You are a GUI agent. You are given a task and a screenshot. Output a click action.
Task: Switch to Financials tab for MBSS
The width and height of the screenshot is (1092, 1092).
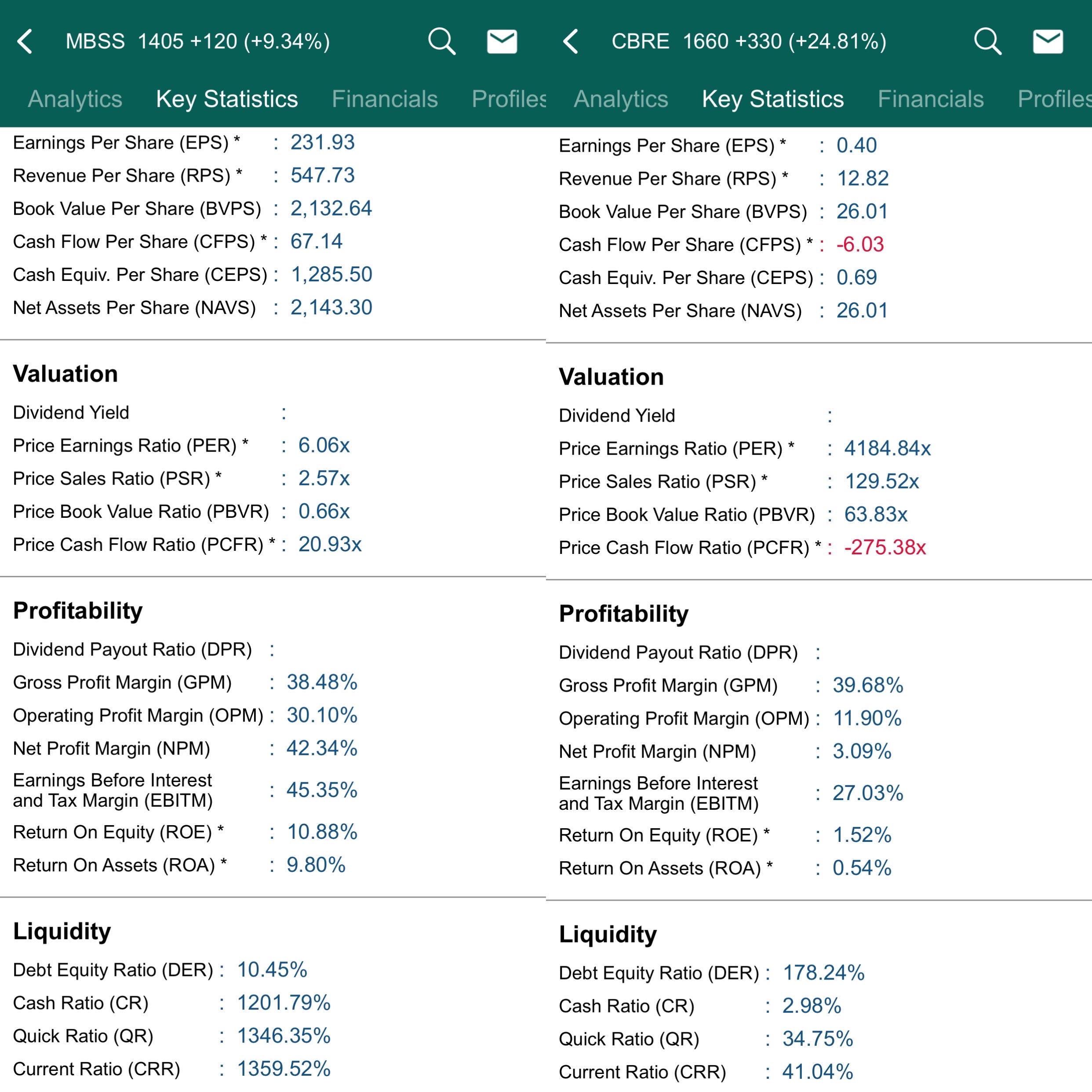[x=384, y=99]
